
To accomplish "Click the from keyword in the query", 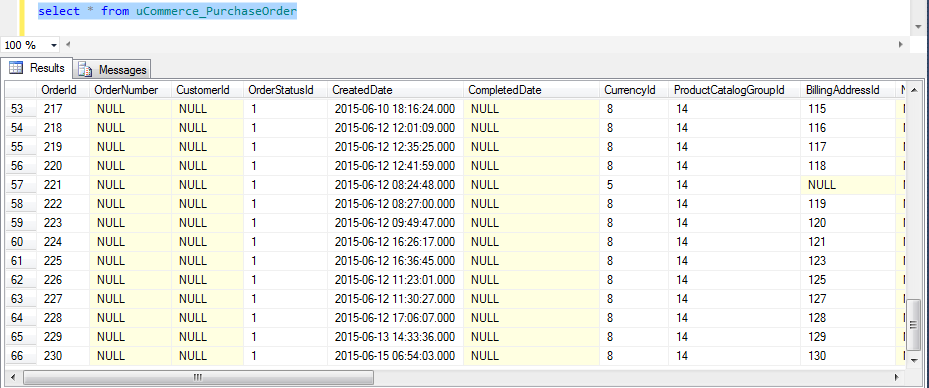I will tap(115, 11).
